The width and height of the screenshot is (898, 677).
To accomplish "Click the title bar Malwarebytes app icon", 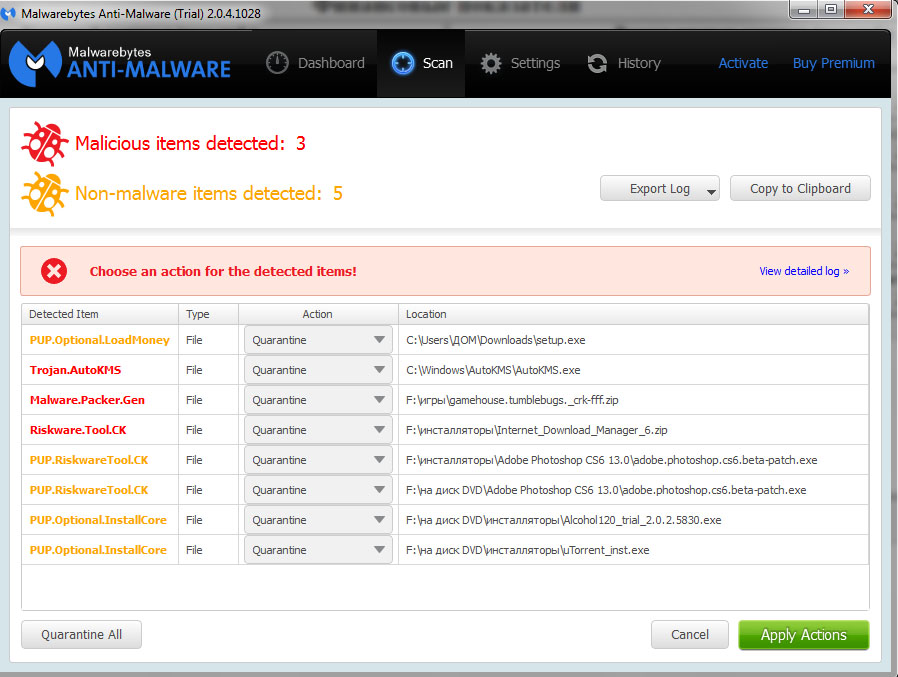I will [x=9, y=13].
